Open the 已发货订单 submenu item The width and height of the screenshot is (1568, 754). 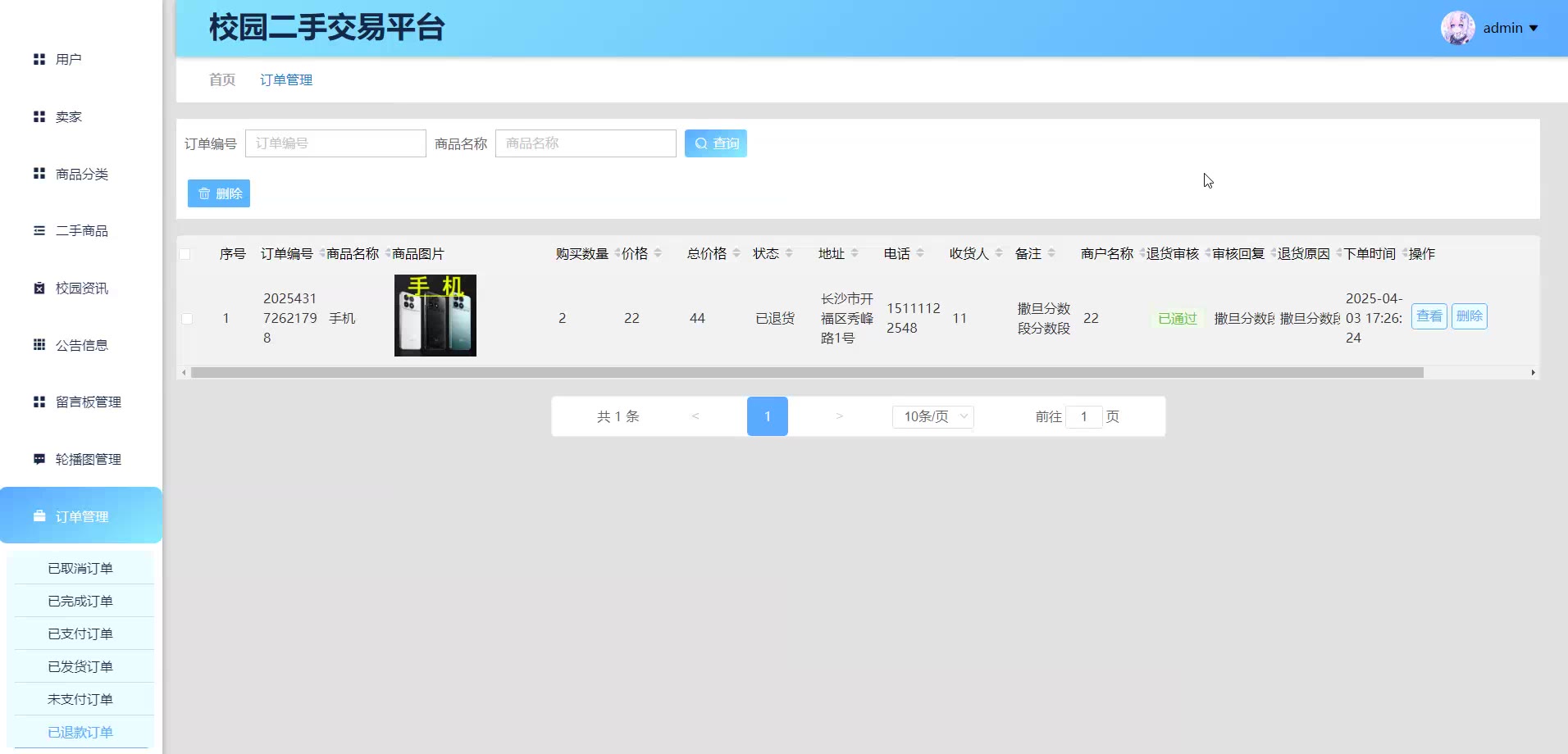80,666
